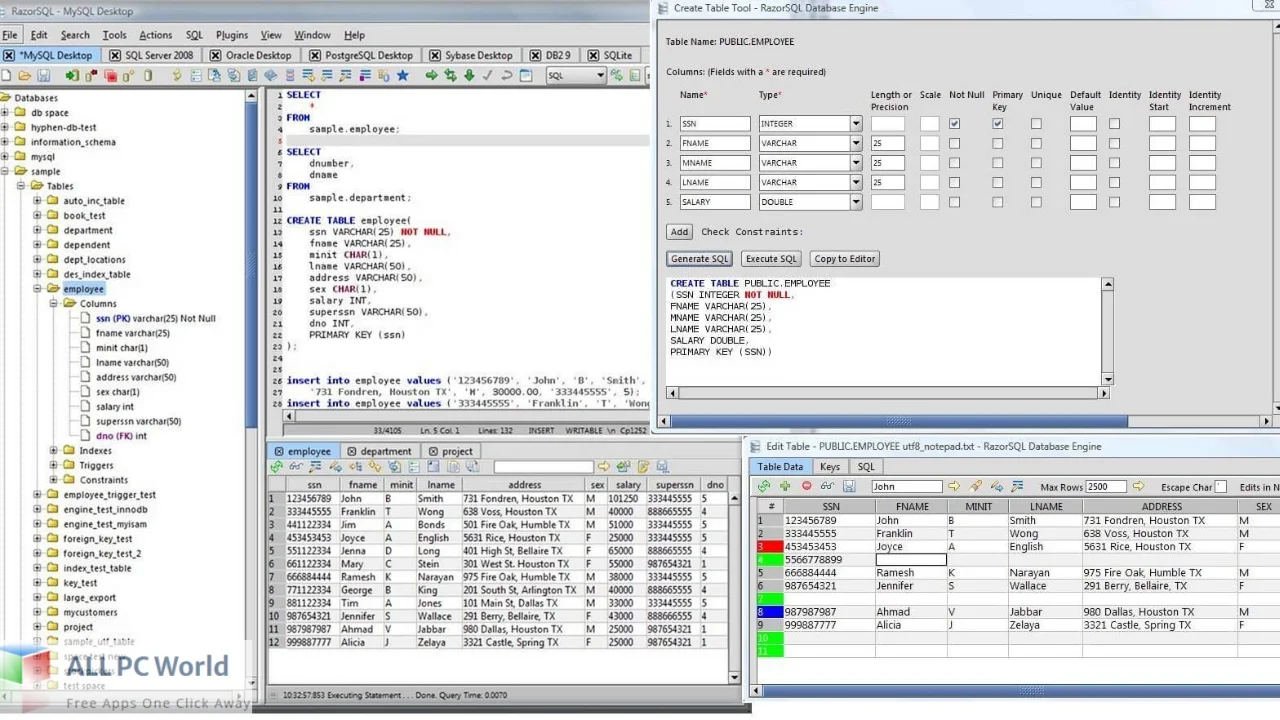Check Unique for SSN column
The height and width of the screenshot is (720, 1280).
[x=1036, y=124]
